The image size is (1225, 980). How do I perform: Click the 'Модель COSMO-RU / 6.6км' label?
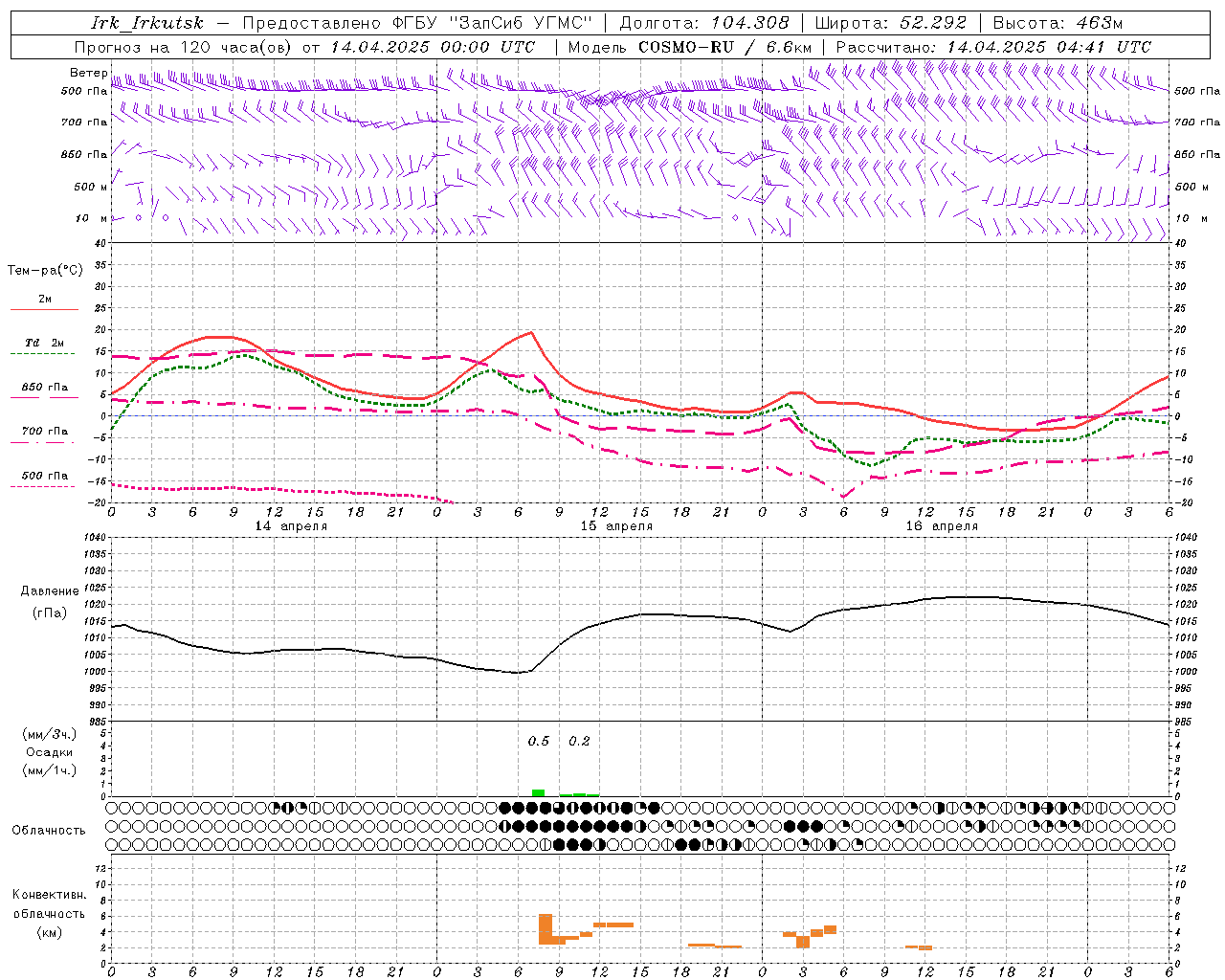coord(690,47)
